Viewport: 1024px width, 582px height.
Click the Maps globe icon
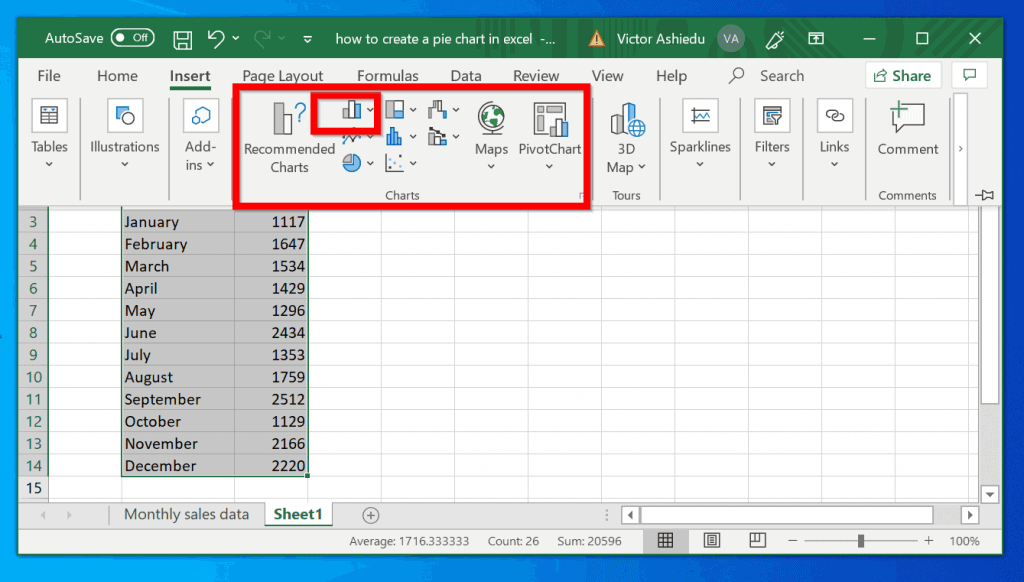(491, 119)
